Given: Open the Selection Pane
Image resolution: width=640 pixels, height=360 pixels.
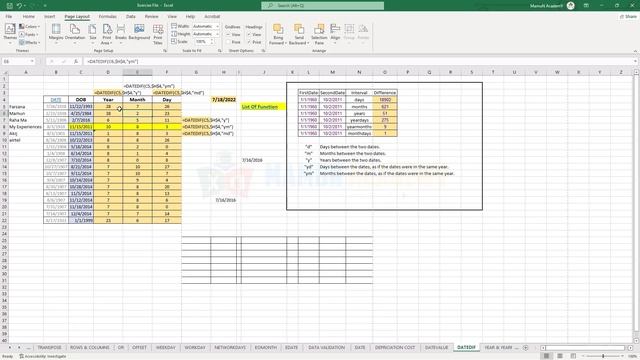Looking at the screenshot, I should [x=319, y=34].
